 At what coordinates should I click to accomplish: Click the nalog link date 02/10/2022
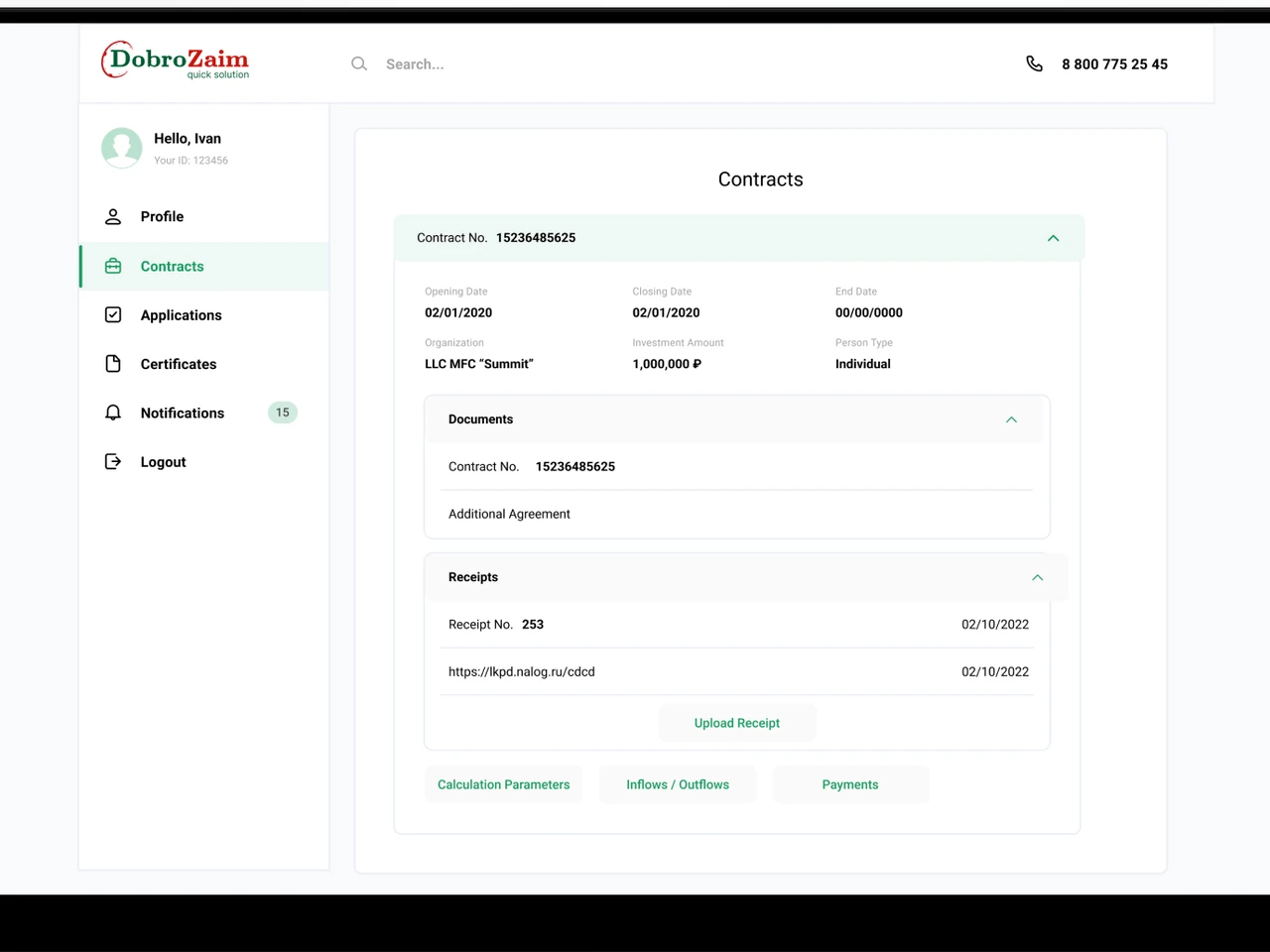click(x=995, y=671)
